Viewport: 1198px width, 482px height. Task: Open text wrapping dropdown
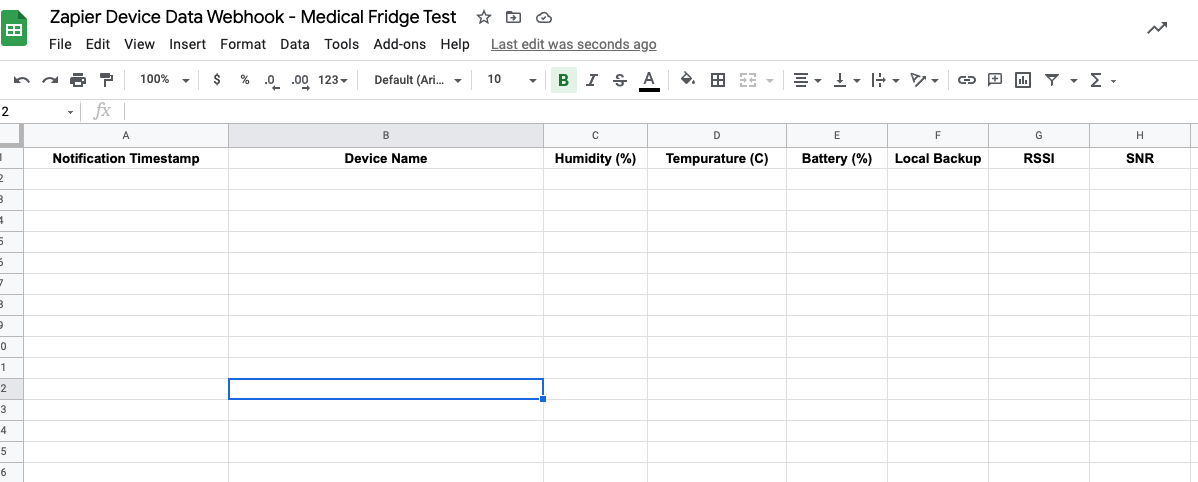(x=886, y=79)
